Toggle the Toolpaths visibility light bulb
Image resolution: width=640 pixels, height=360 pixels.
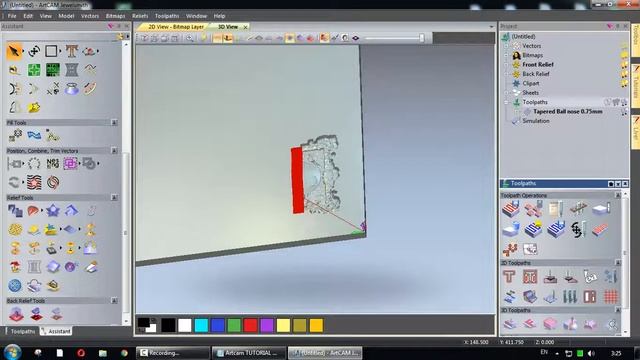pos(624,102)
